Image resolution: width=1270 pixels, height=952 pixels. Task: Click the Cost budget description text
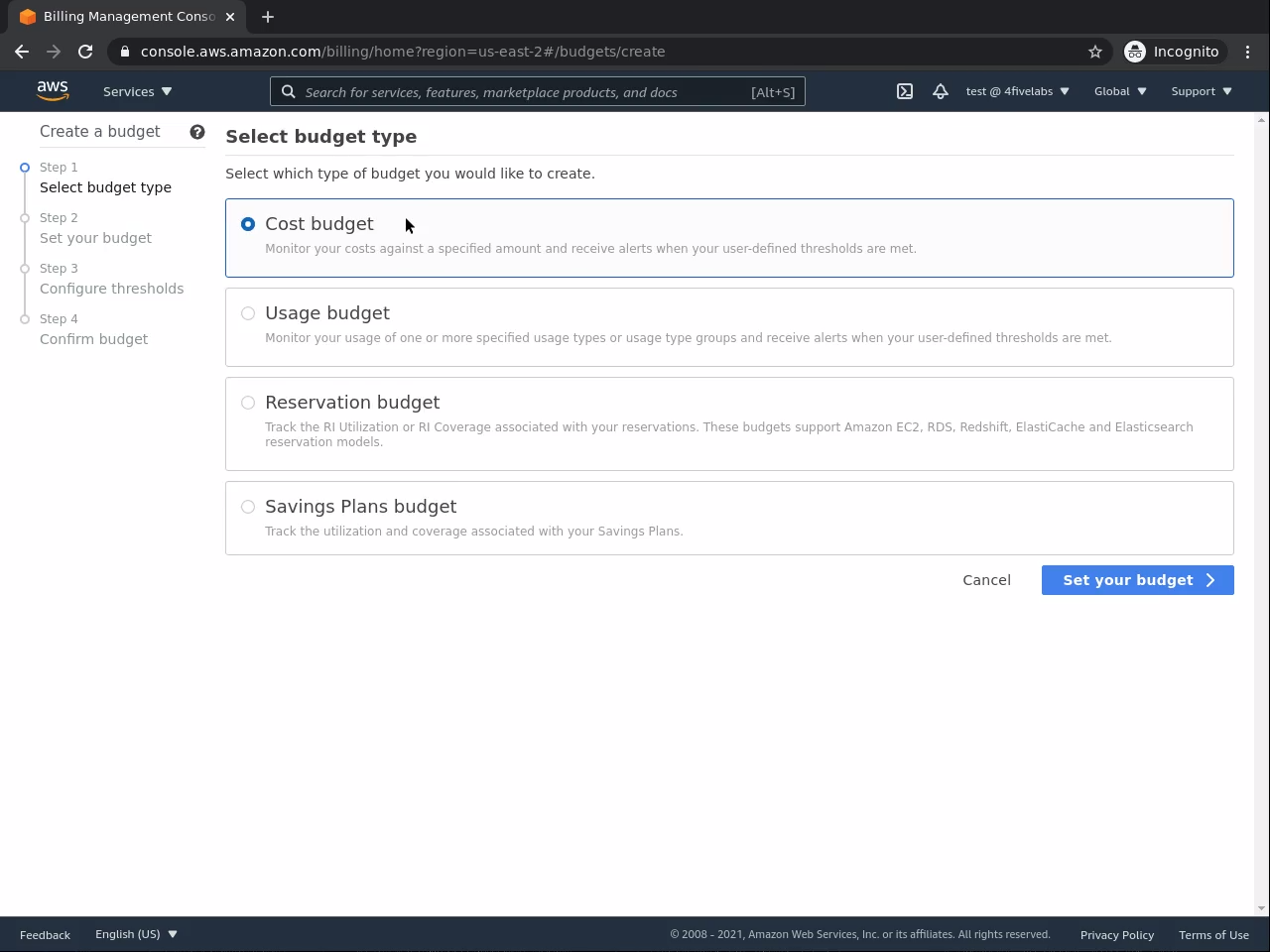click(x=590, y=249)
